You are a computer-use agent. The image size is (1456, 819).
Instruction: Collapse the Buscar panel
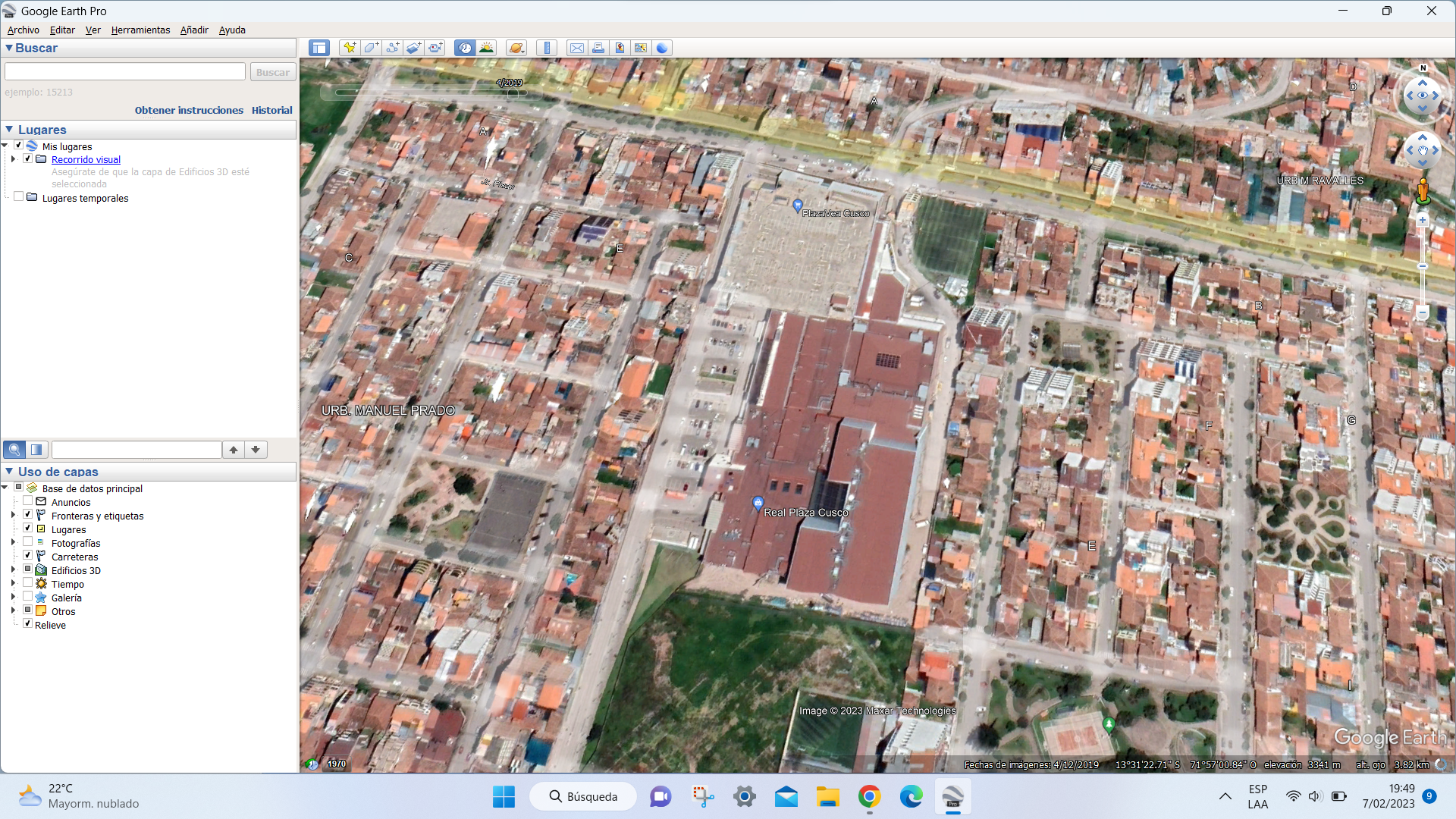pos(9,48)
